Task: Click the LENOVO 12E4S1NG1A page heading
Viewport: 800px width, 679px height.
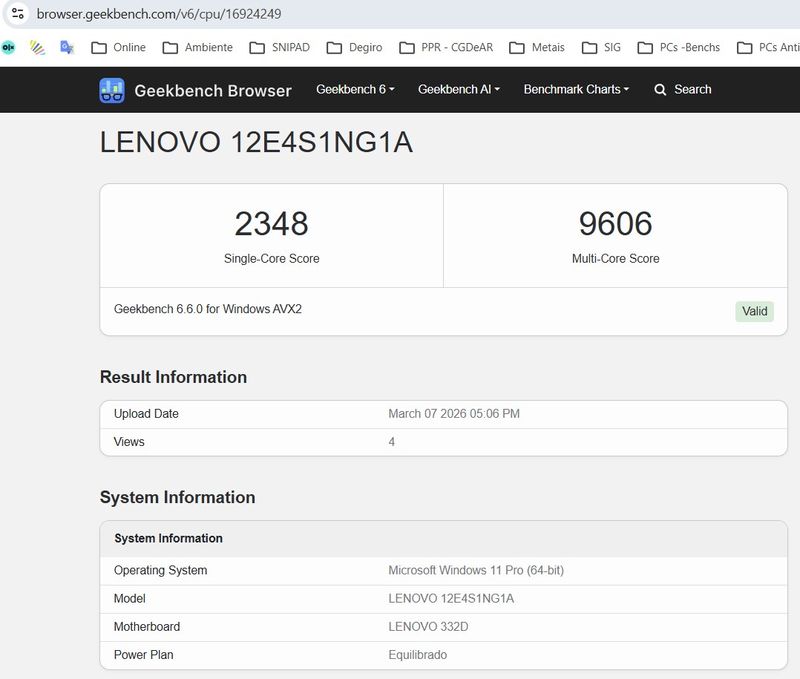Action: tap(256, 142)
